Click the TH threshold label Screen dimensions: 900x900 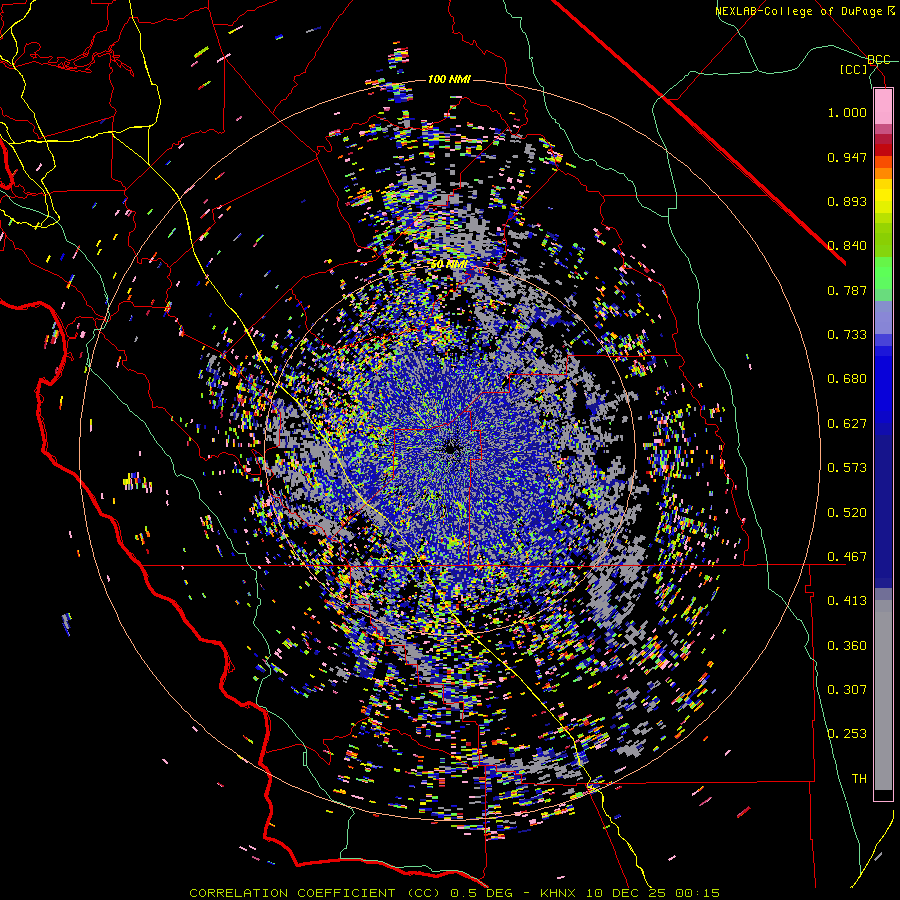pyautogui.click(x=859, y=779)
